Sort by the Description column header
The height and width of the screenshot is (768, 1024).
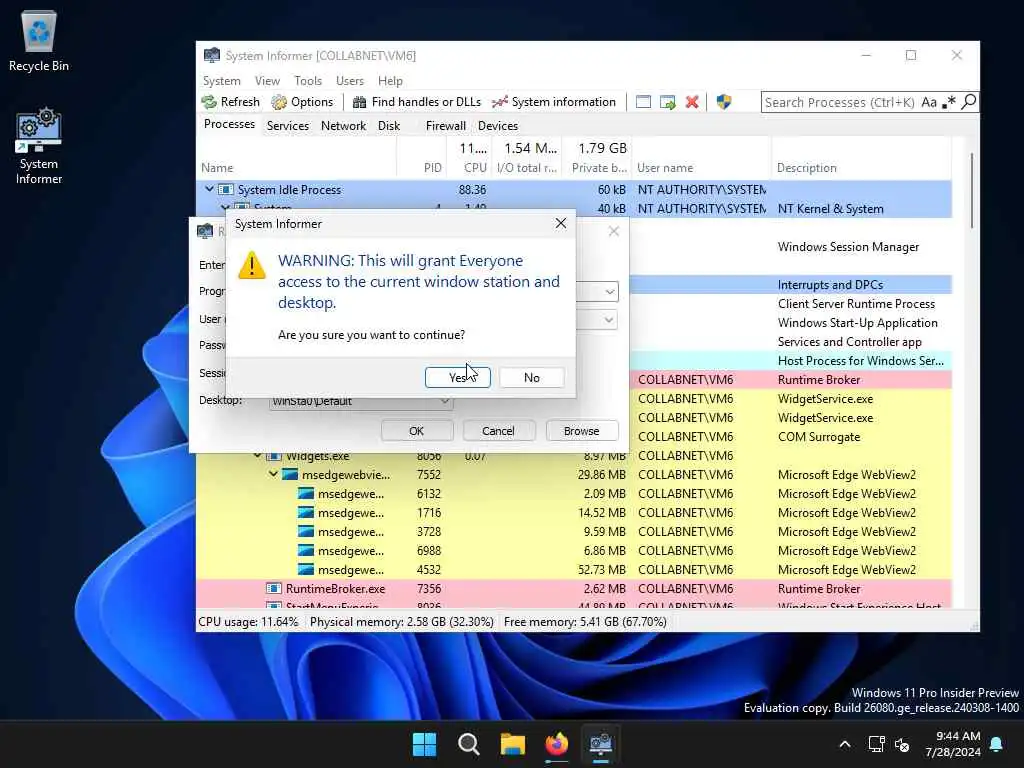(x=861, y=168)
